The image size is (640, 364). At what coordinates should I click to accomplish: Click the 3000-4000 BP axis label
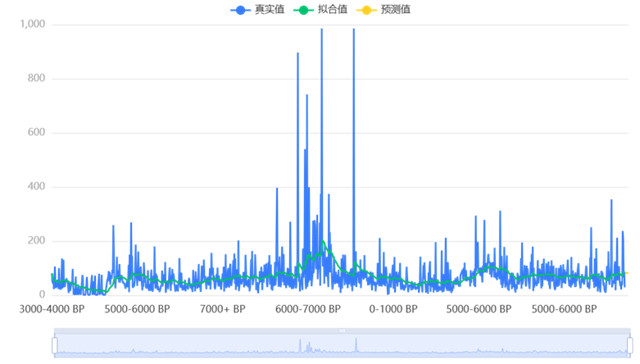pyautogui.click(x=52, y=309)
